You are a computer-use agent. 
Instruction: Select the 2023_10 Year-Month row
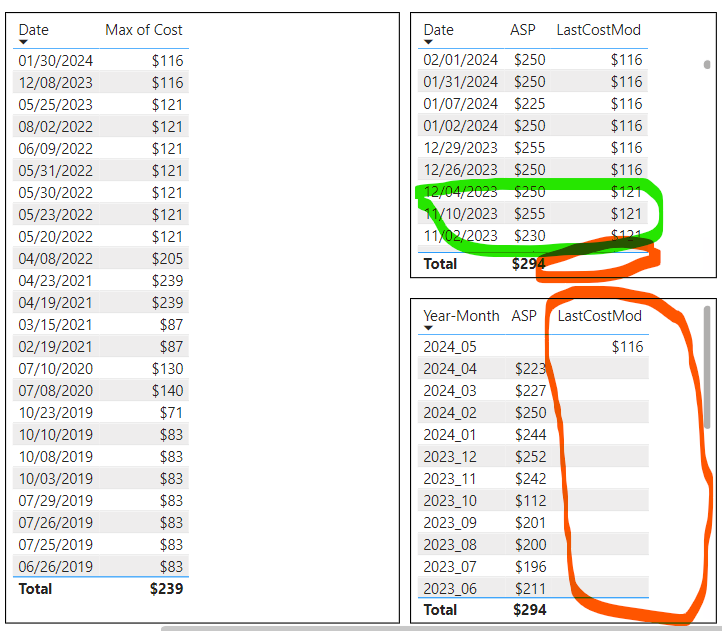[533, 501]
